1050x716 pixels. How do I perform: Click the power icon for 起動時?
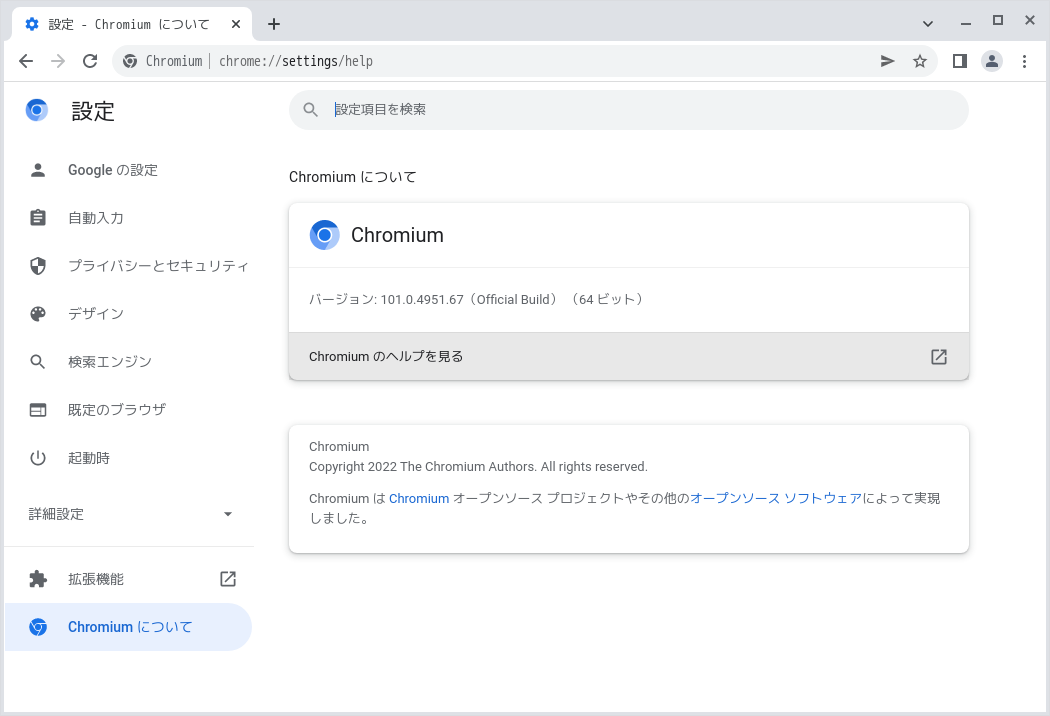(38, 458)
